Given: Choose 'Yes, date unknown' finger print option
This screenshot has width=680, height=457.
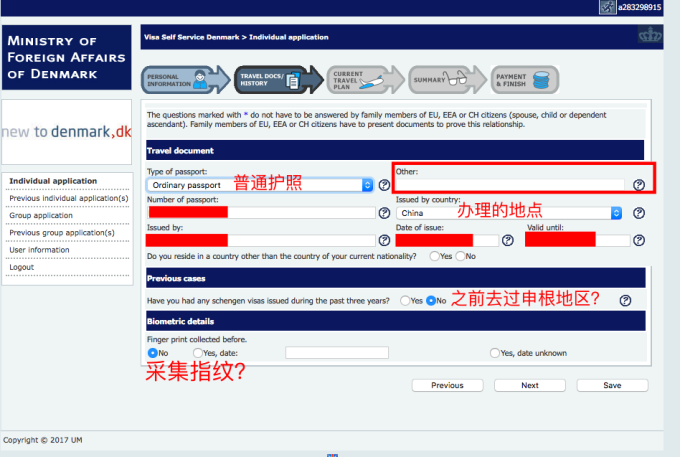Looking at the screenshot, I should (x=495, y=353).
